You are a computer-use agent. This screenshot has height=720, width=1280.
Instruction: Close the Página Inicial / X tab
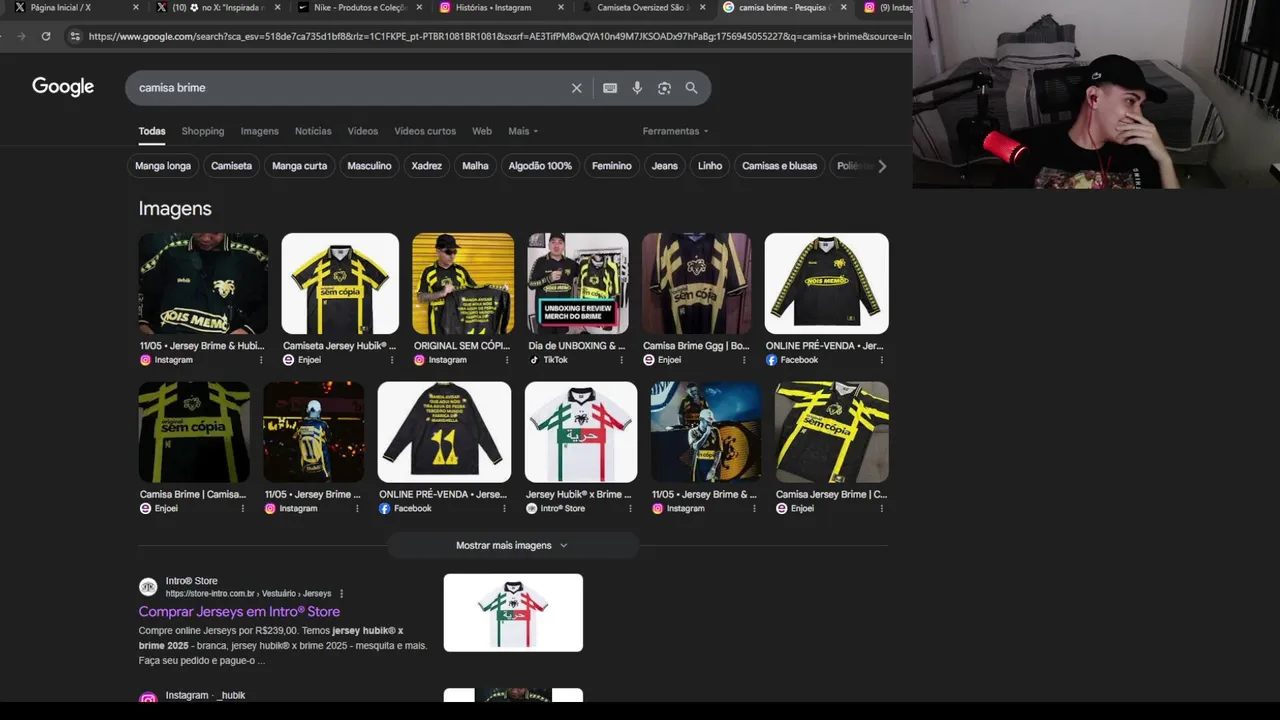pos(136,7)
